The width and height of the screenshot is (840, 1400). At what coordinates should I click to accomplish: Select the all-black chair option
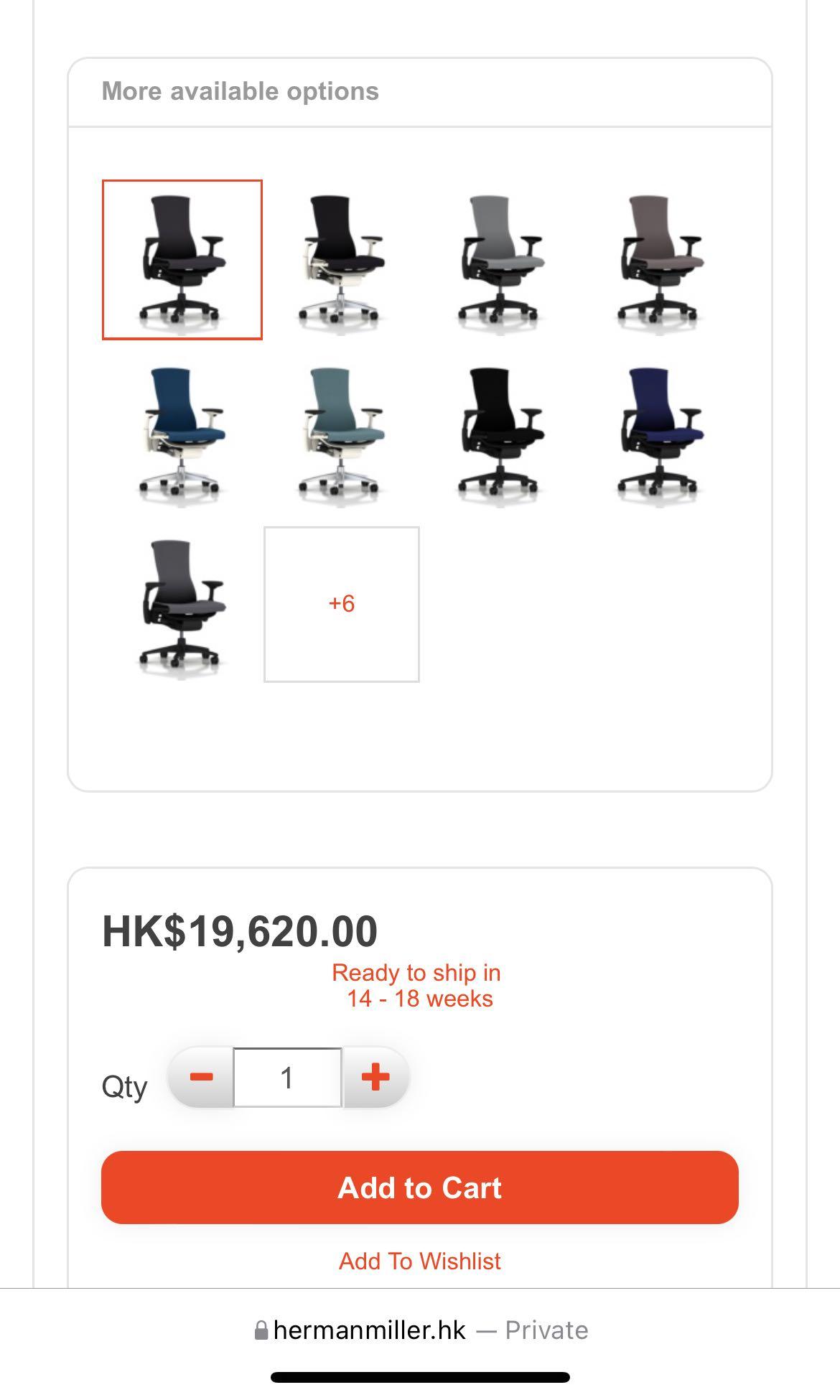(x=501, y=432)
